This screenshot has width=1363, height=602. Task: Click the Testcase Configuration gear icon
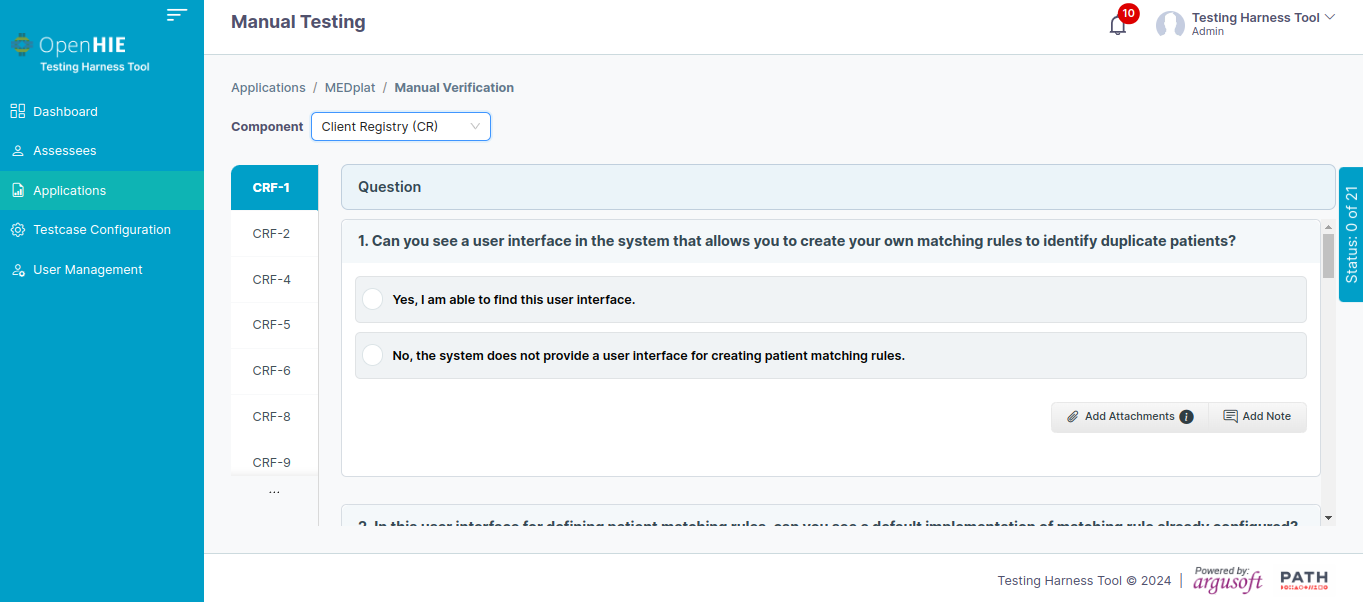coord(18,230)
